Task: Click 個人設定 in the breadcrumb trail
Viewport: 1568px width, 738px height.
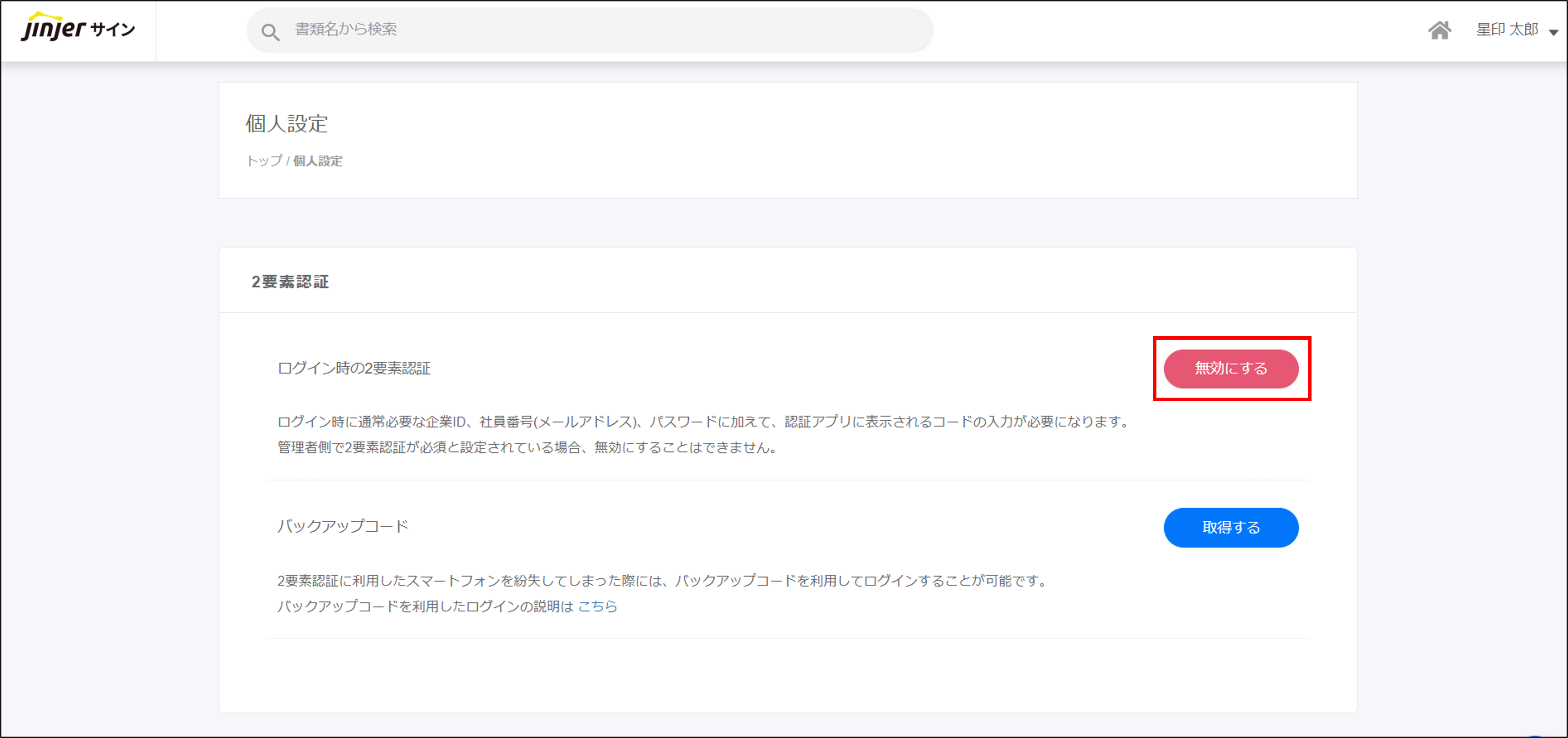Action: click(x=318, y=161)
